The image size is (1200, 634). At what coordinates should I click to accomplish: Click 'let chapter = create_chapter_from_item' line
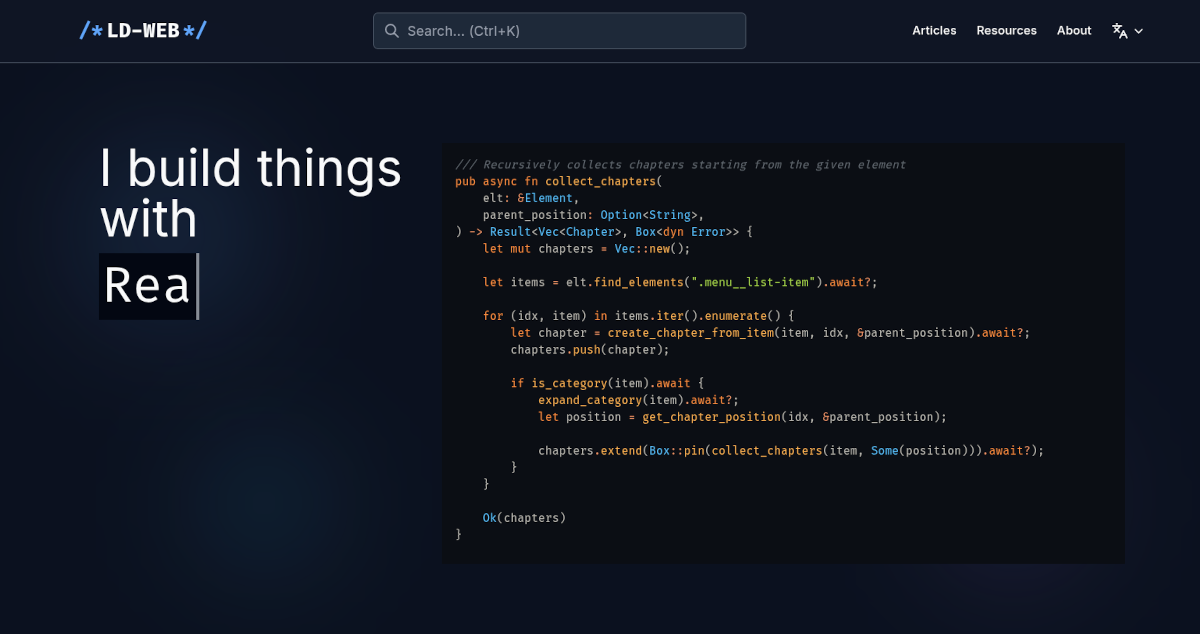(770, 333)
